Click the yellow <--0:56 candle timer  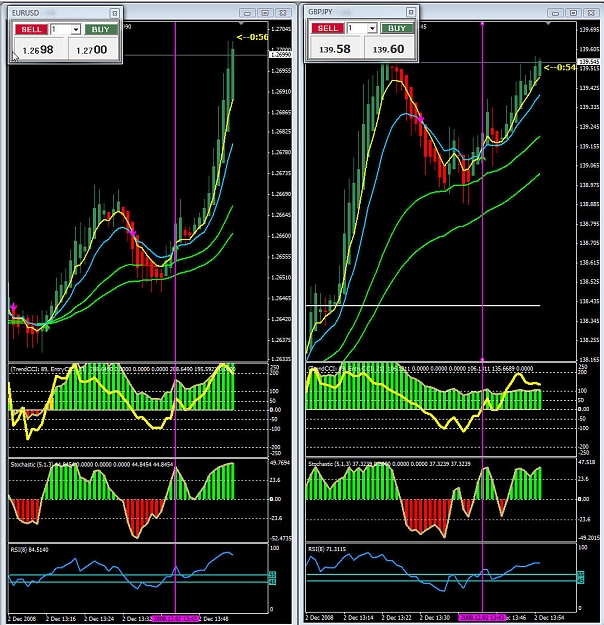point(252,37)
